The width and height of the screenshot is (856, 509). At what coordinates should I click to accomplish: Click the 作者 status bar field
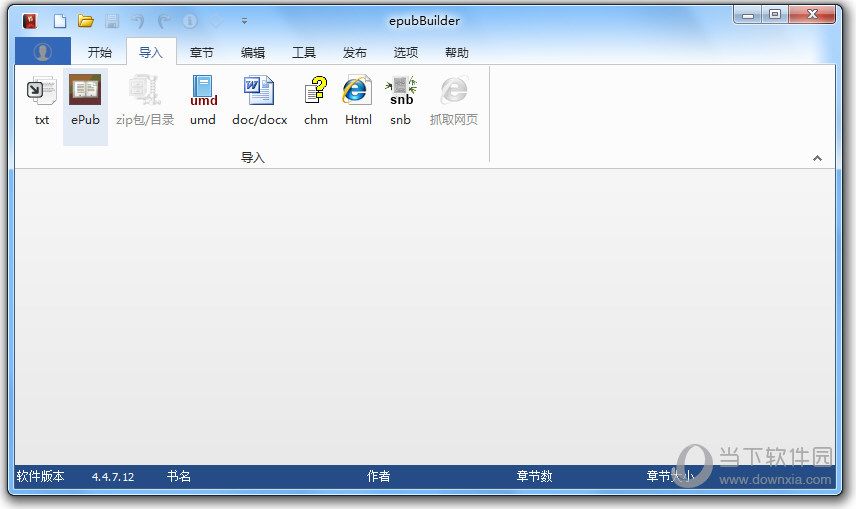pos(378,476)
